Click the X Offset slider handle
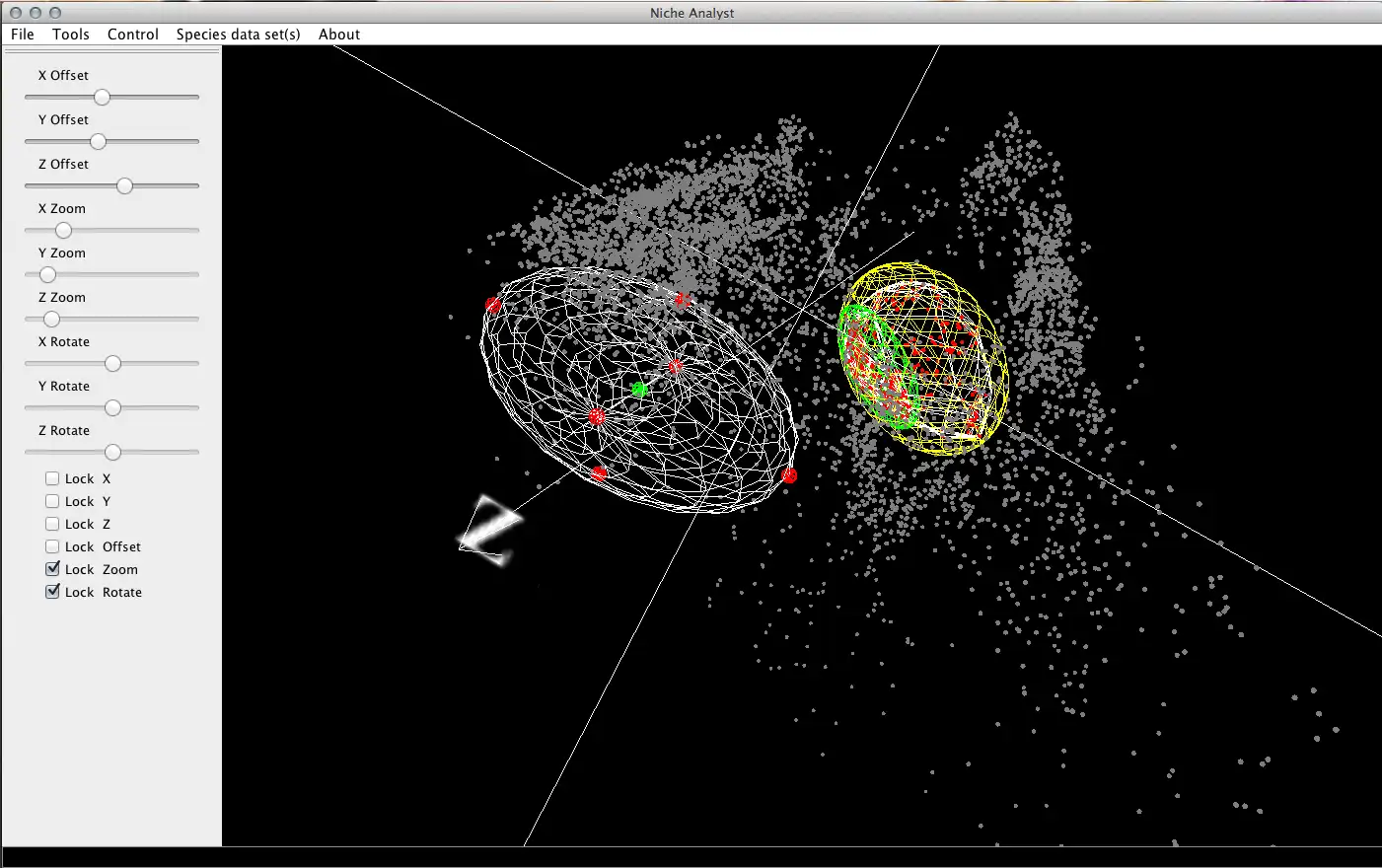 coord(102,97)
